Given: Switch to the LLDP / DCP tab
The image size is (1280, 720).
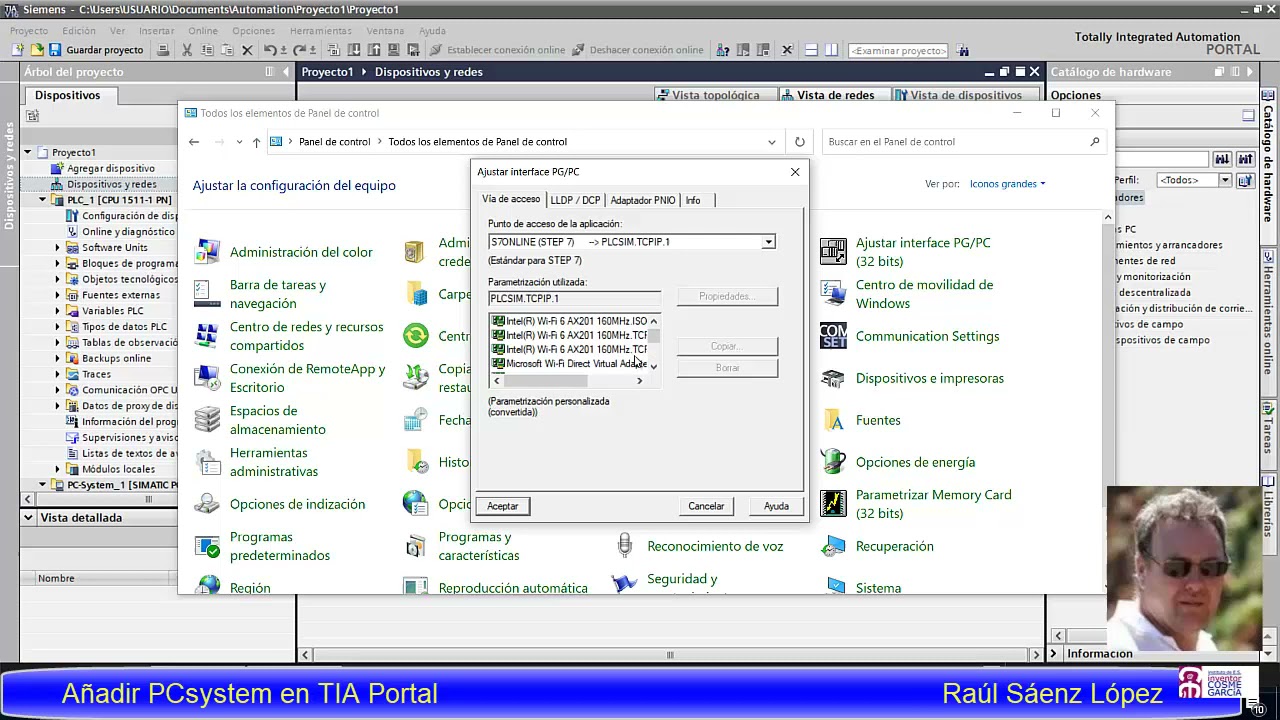Looking at the screenshot, I should [x=575, y=200].
